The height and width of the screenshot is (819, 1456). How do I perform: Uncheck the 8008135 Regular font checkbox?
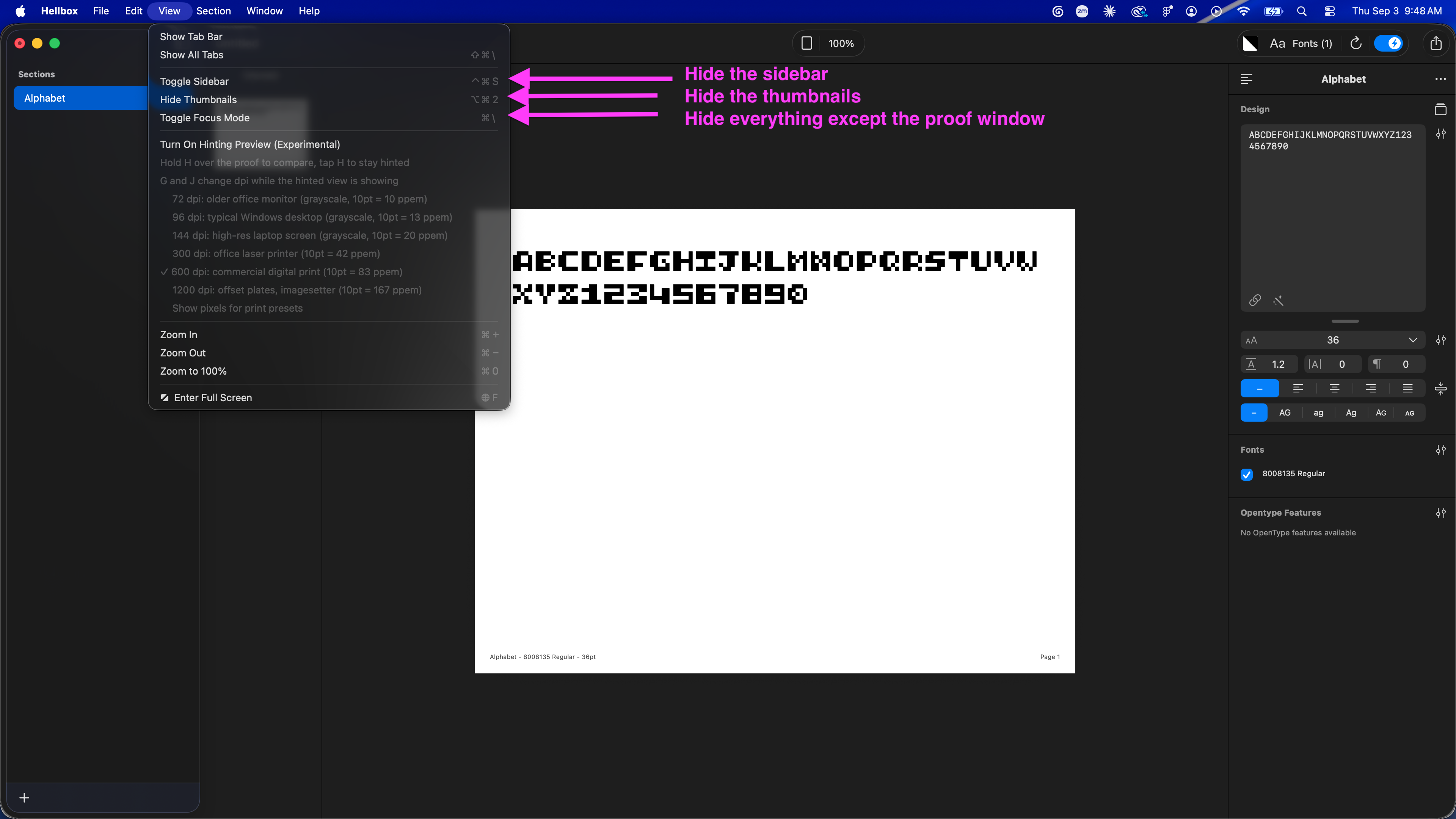1246,474
